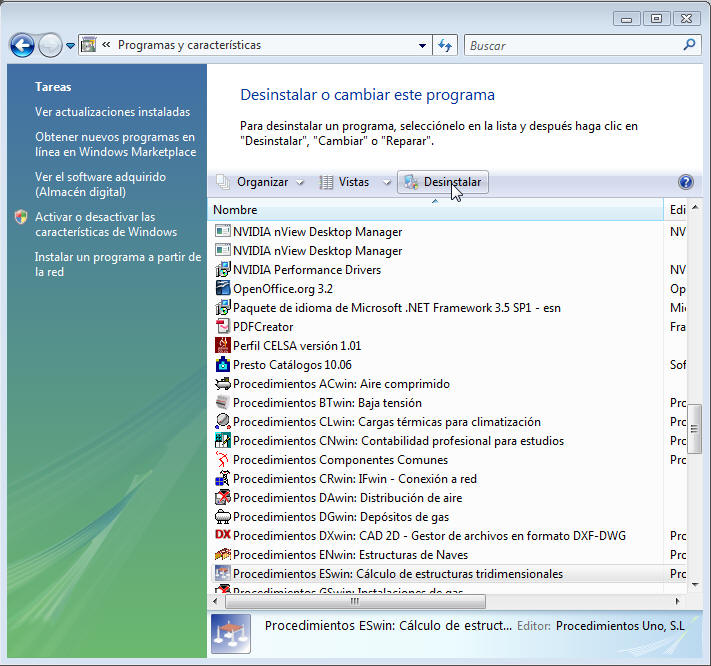Select the Presto Catálogos 10.06 icon
Viewport: 711px width, 666px height.
(222, 365)
